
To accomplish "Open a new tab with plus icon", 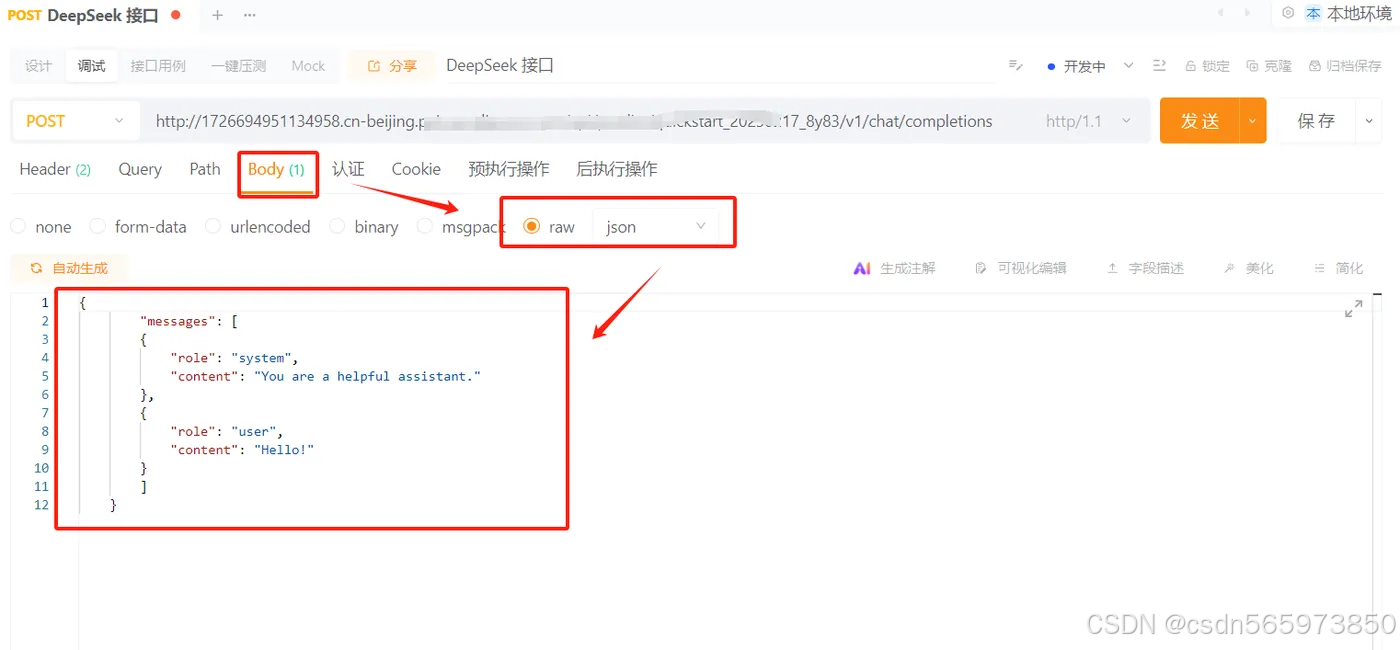I will [x=217, y=15].
